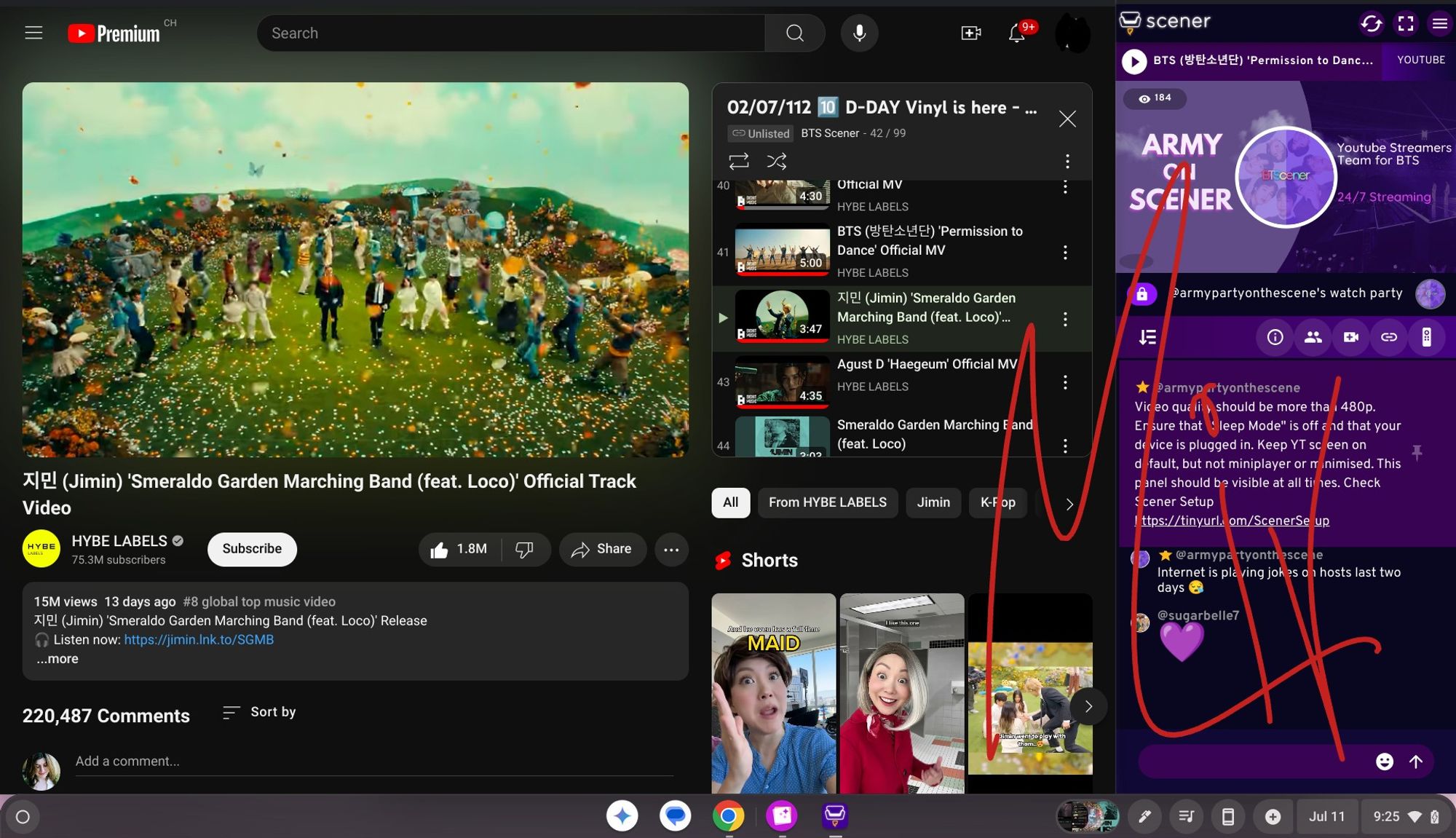The width and height of the screenshot is (1456, 838).
Task: Unpin the pinned Scener message
Action: click(x=1417, y=453)
